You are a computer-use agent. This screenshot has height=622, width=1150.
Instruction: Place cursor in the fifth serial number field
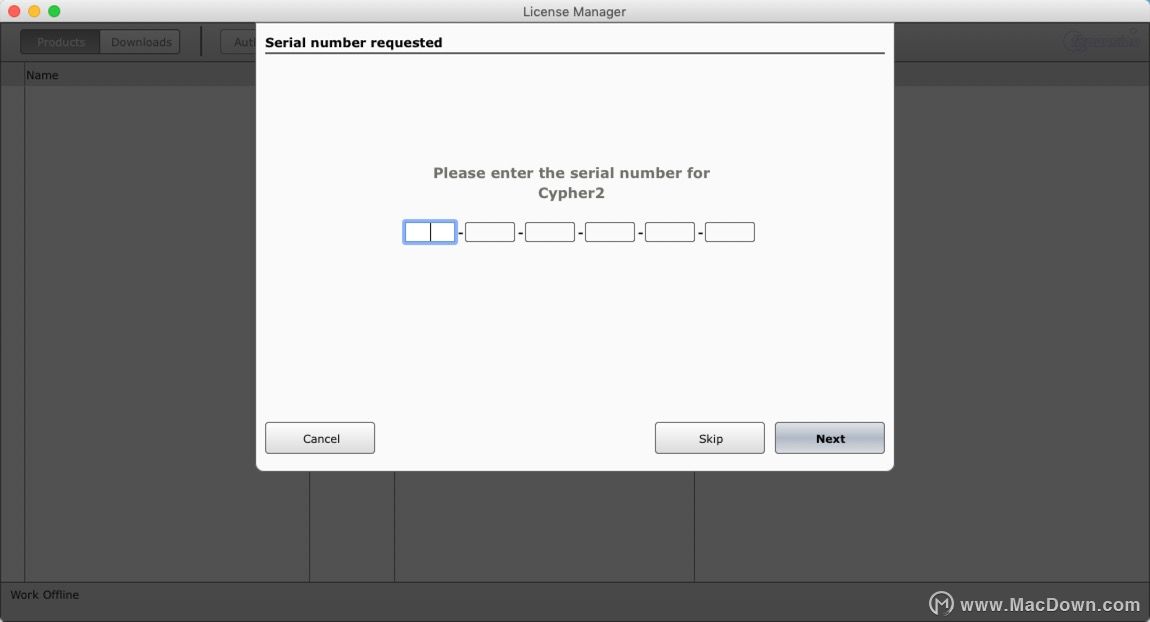point(670,233)
